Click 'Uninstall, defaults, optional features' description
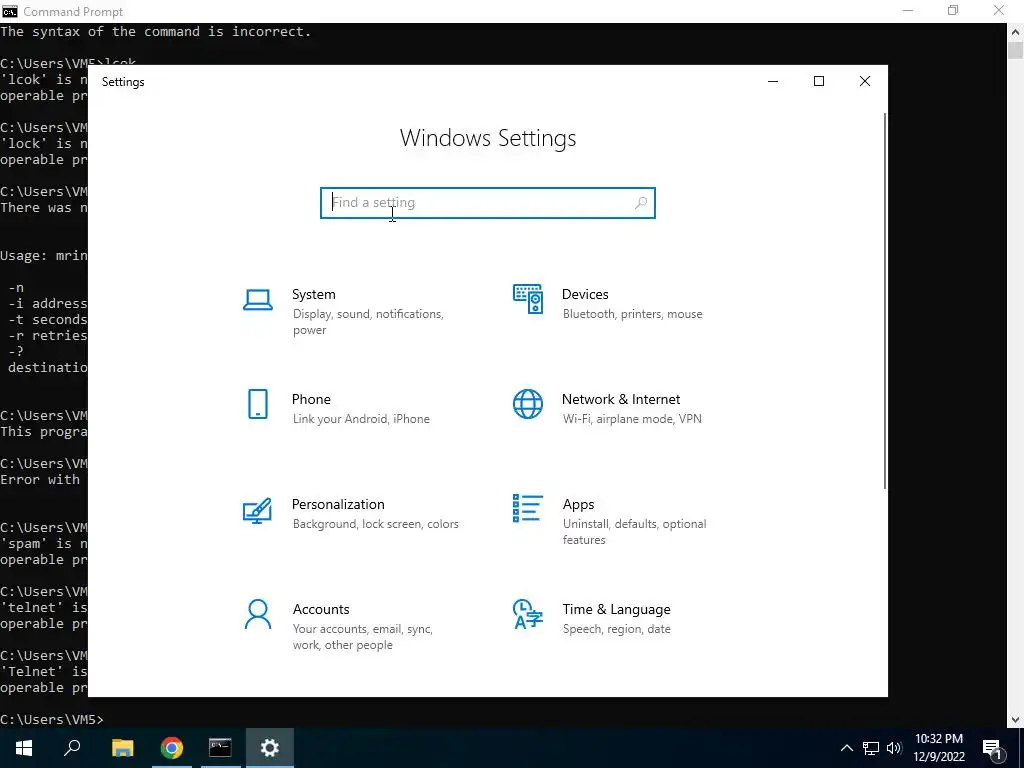The height and width of the screenshot is (768, 1024). tap(634, 532)
